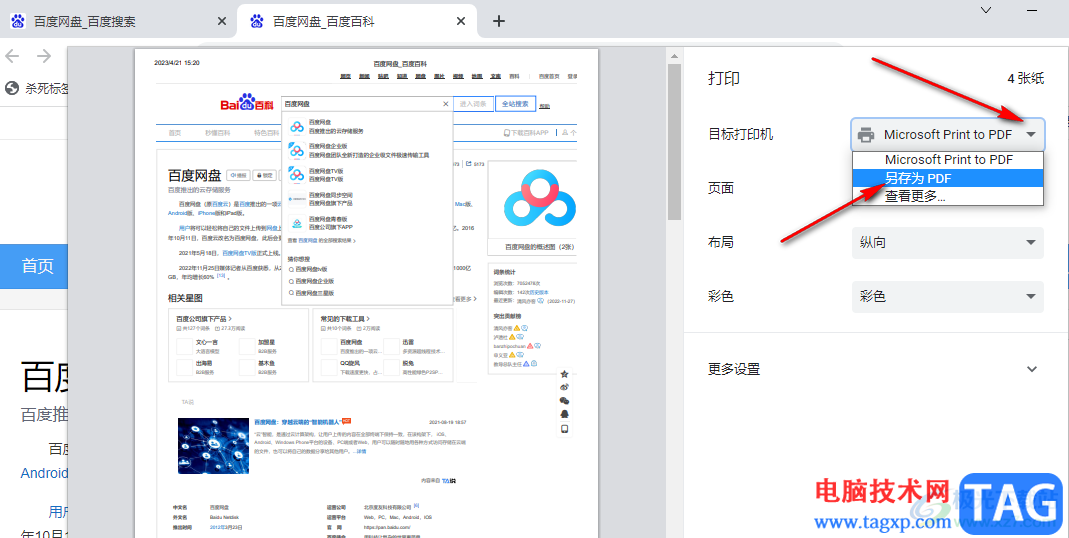Click the 目标打印机 label
Viewport: 1069px width, 538px height.
(740, 134)
